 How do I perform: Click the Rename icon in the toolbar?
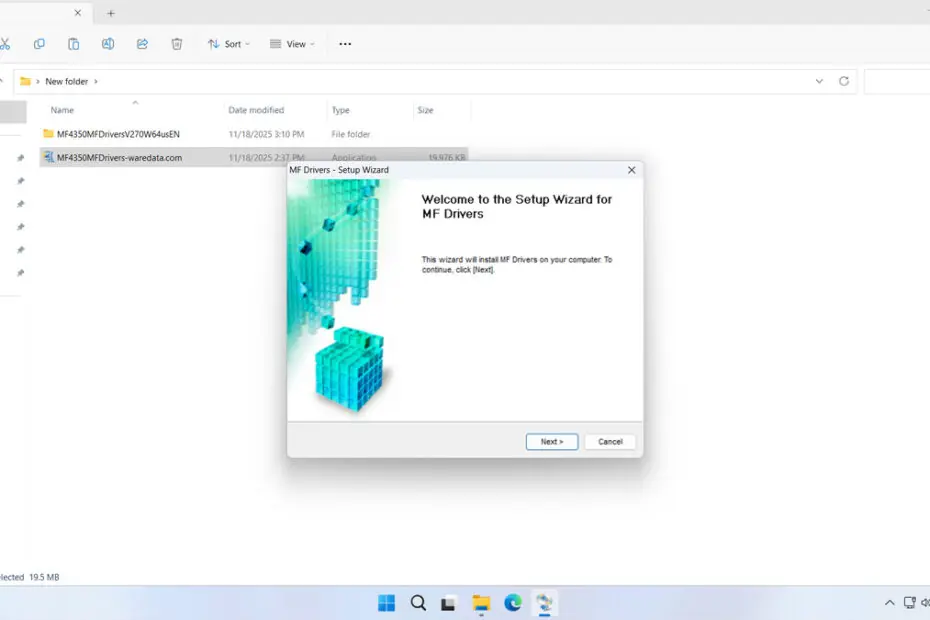[108, 44]
